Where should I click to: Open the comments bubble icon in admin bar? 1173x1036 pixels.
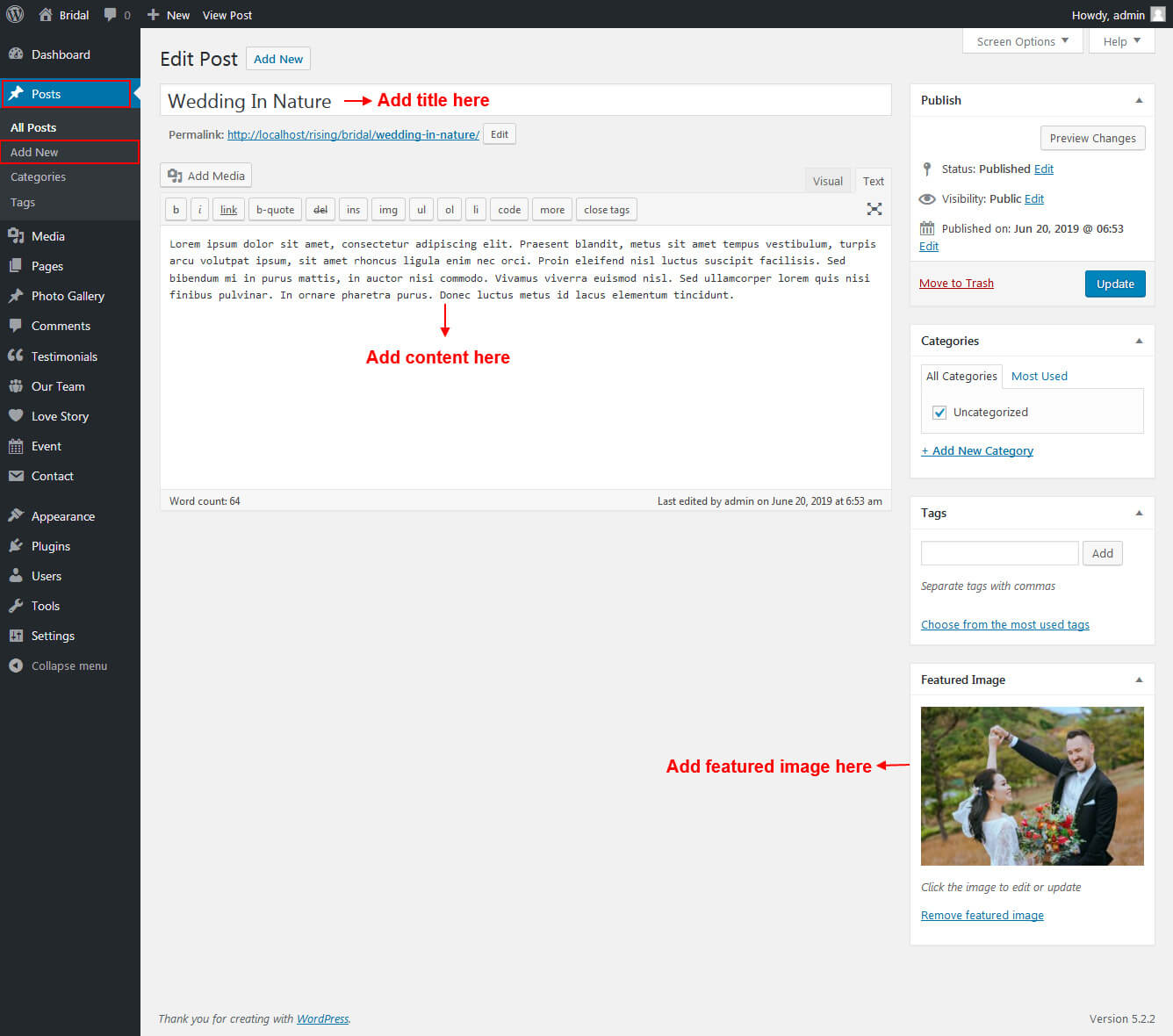point(111,15)
